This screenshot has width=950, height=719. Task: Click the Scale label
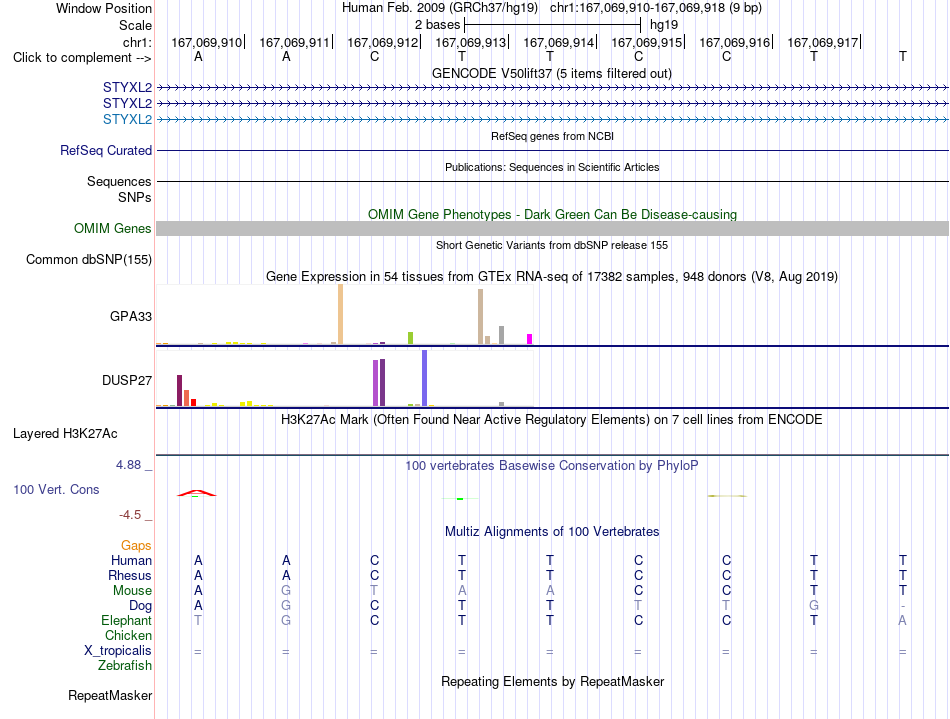click(x=135, y=25)
